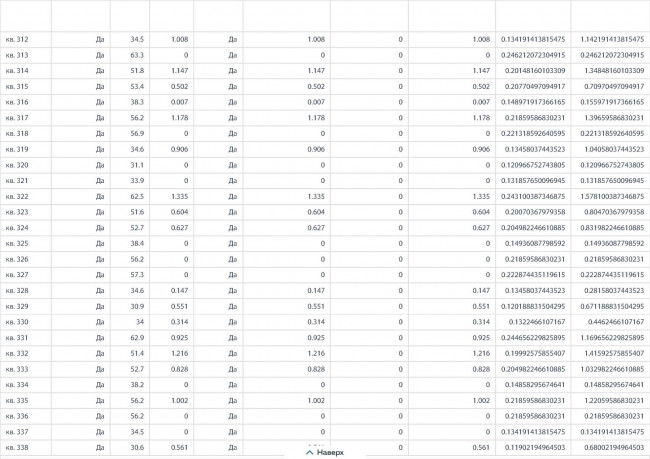Click the total 1.032982246610885 in row кв. 333
This screenshot has height=459, width=650.
(612, 369)
